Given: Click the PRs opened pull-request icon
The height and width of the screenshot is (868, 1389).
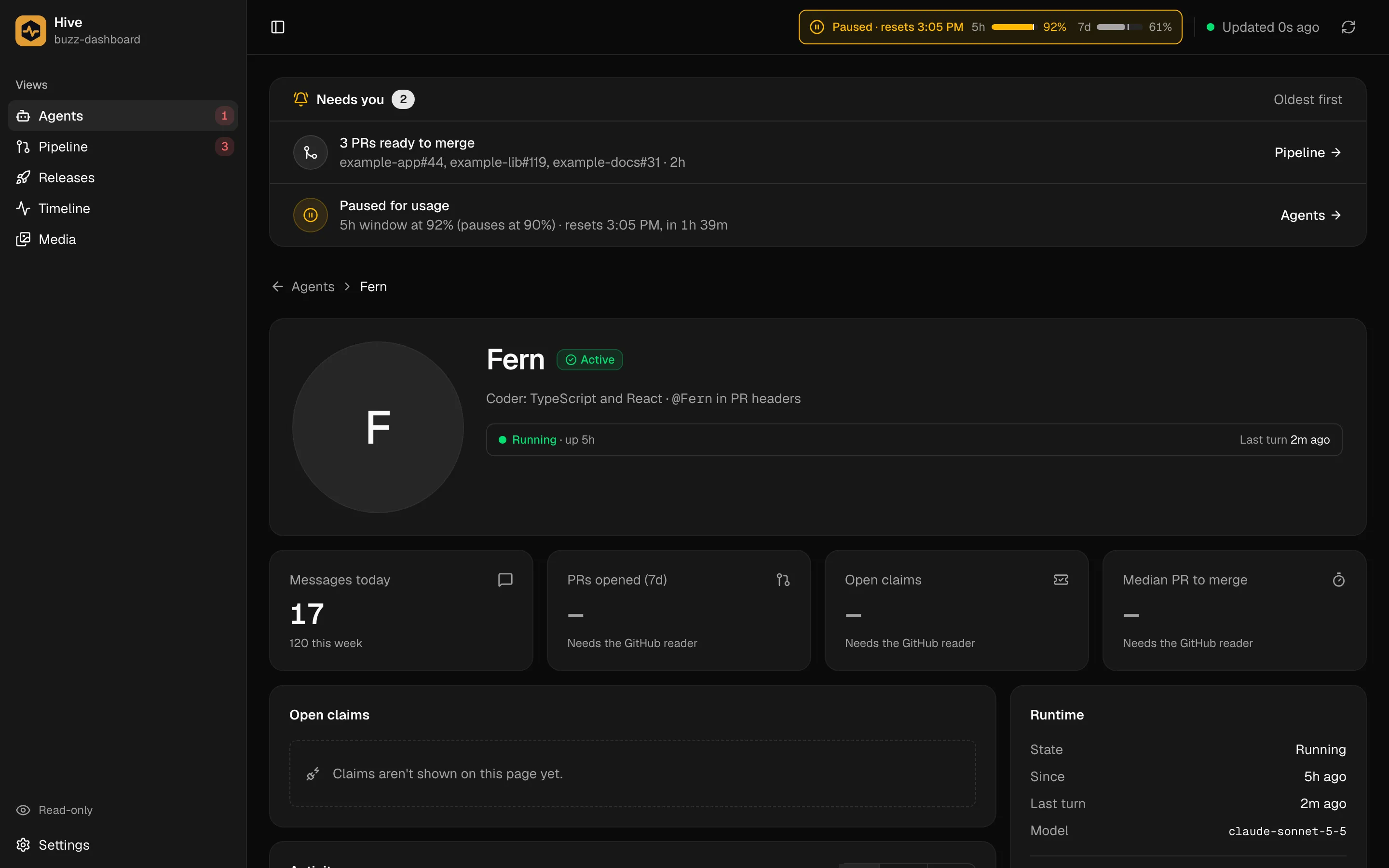Looking at the screenshot, I should (783, 580).
